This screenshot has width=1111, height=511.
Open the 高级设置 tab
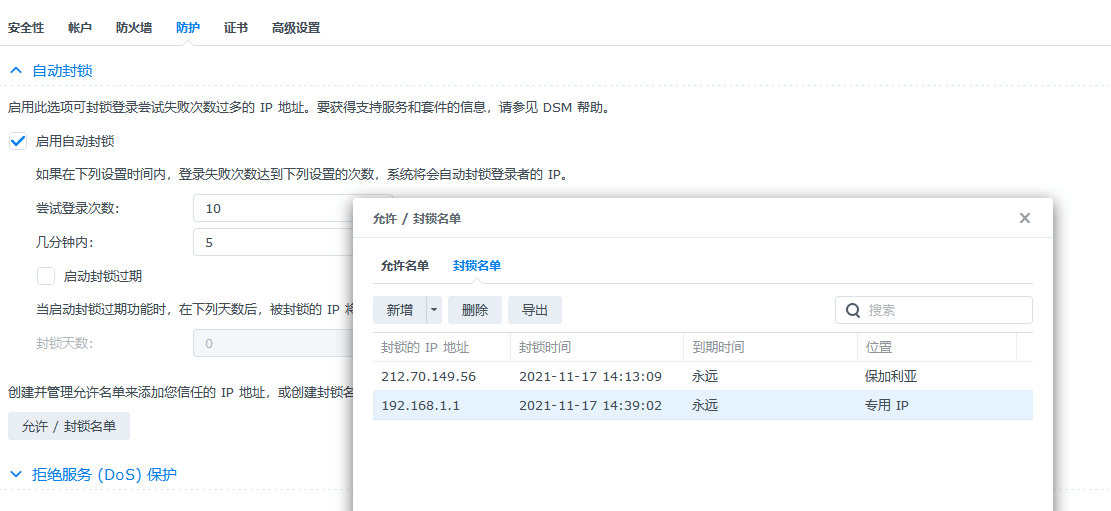click(296, 28)
